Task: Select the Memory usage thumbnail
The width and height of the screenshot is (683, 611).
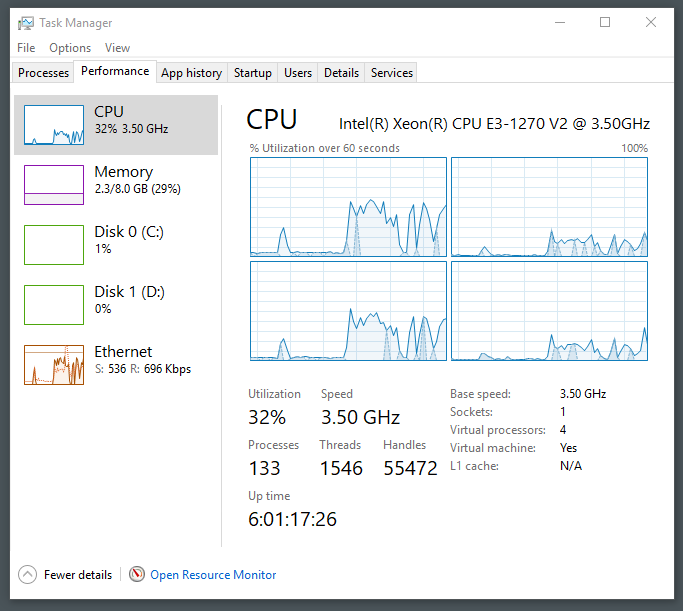Action: tap(54, 185)
